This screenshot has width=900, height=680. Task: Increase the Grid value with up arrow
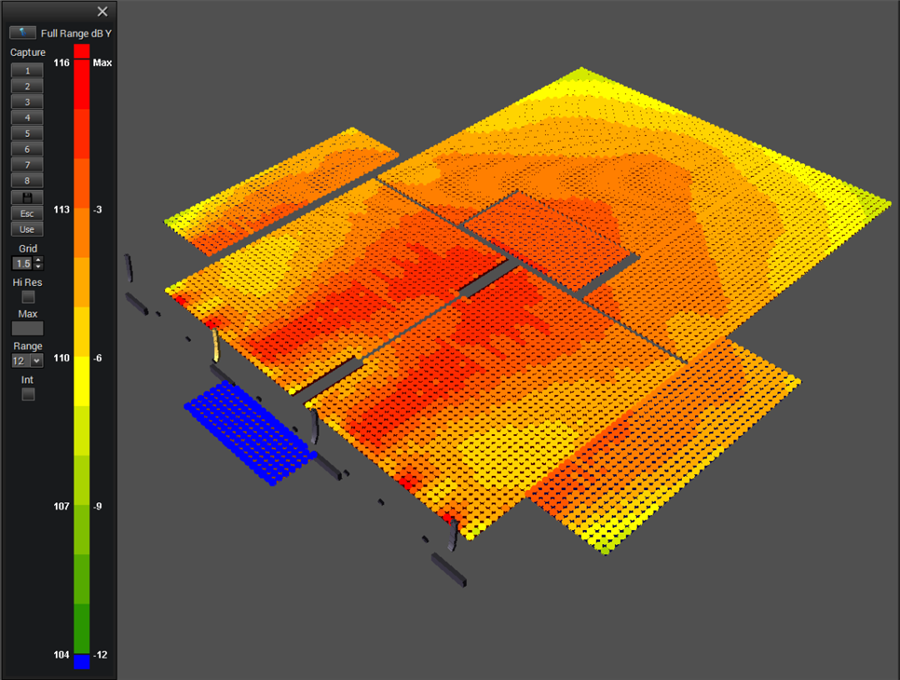[38, 260]
